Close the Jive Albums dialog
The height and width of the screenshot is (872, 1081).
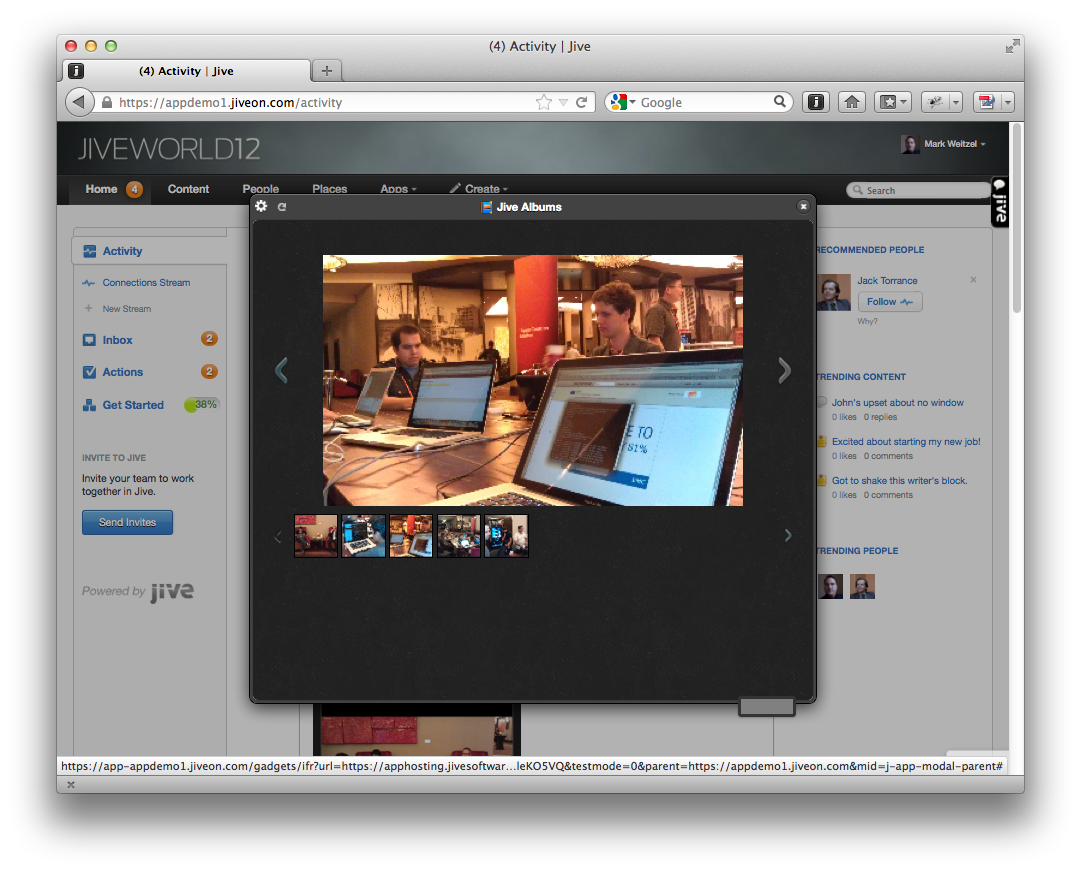point(803,206)
